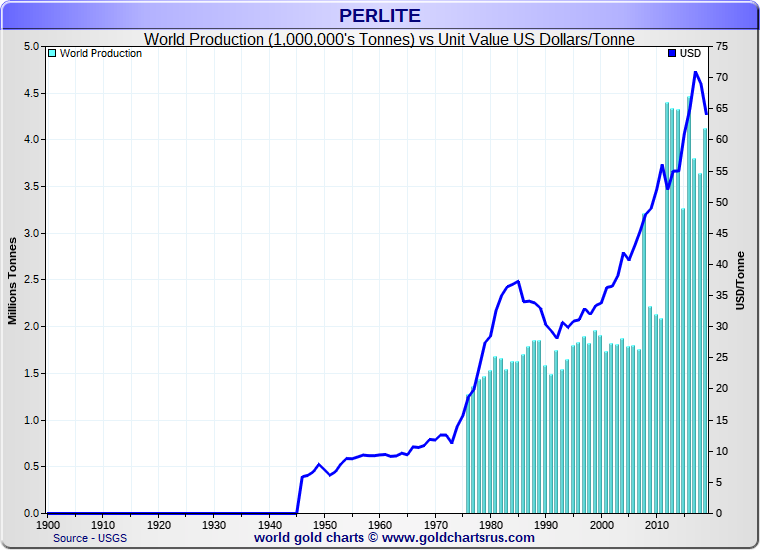760x550 pixels.
Task: Click the 1920 x-axis label
Action: pyautogui.click(x=158, y=525)
